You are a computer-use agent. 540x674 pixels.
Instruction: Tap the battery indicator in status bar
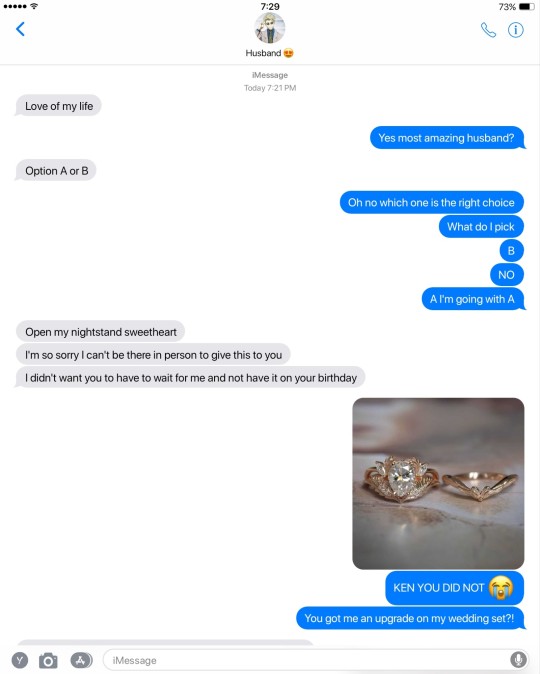(x=527, y=7)
